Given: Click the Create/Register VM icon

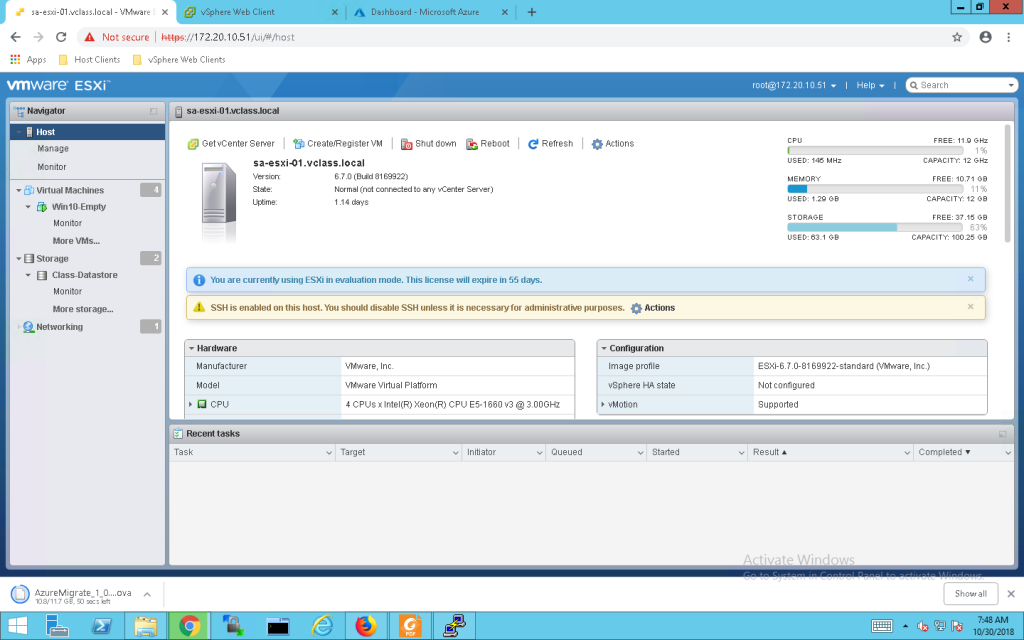Looking at the screenshot, I should [298, 144].
